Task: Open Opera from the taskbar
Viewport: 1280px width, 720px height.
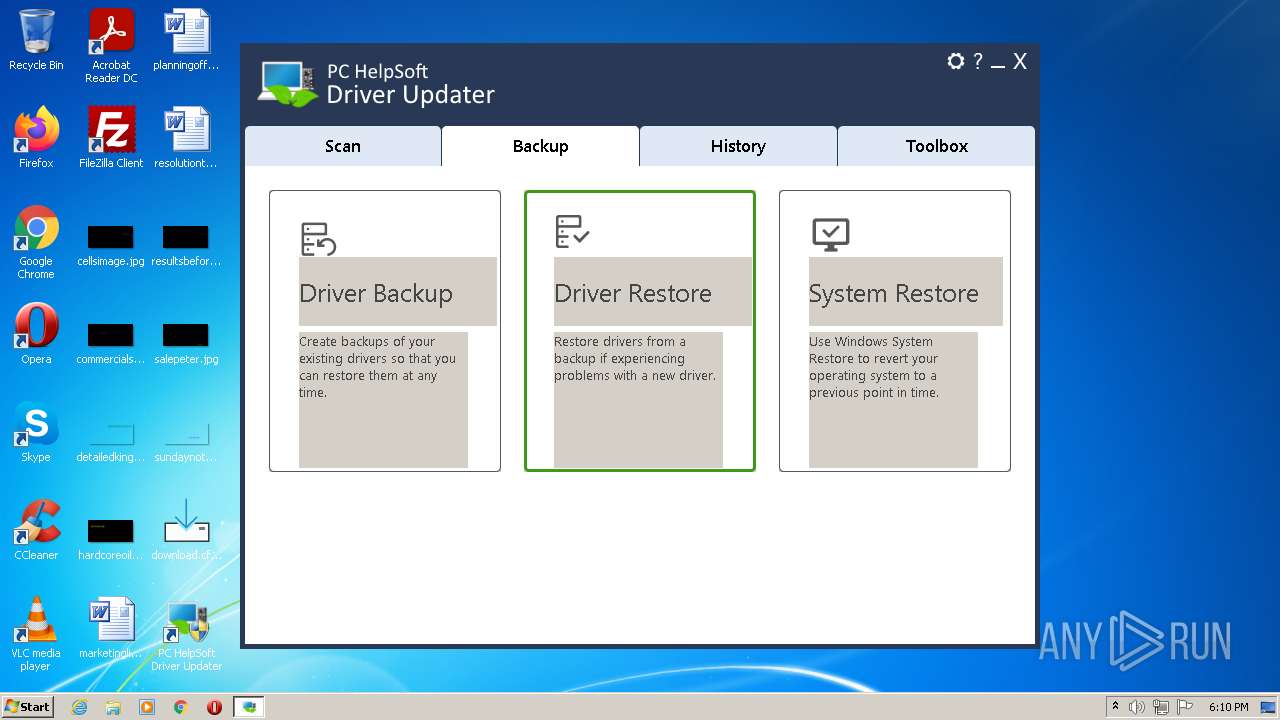Action: click(x=214, y=707)
